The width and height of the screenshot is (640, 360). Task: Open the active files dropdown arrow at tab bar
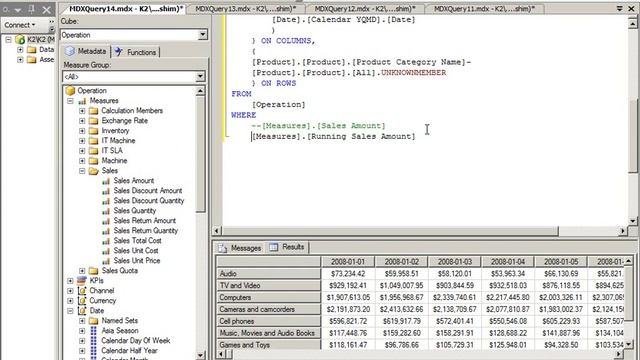pyautogui.click(x=620, y=9)
